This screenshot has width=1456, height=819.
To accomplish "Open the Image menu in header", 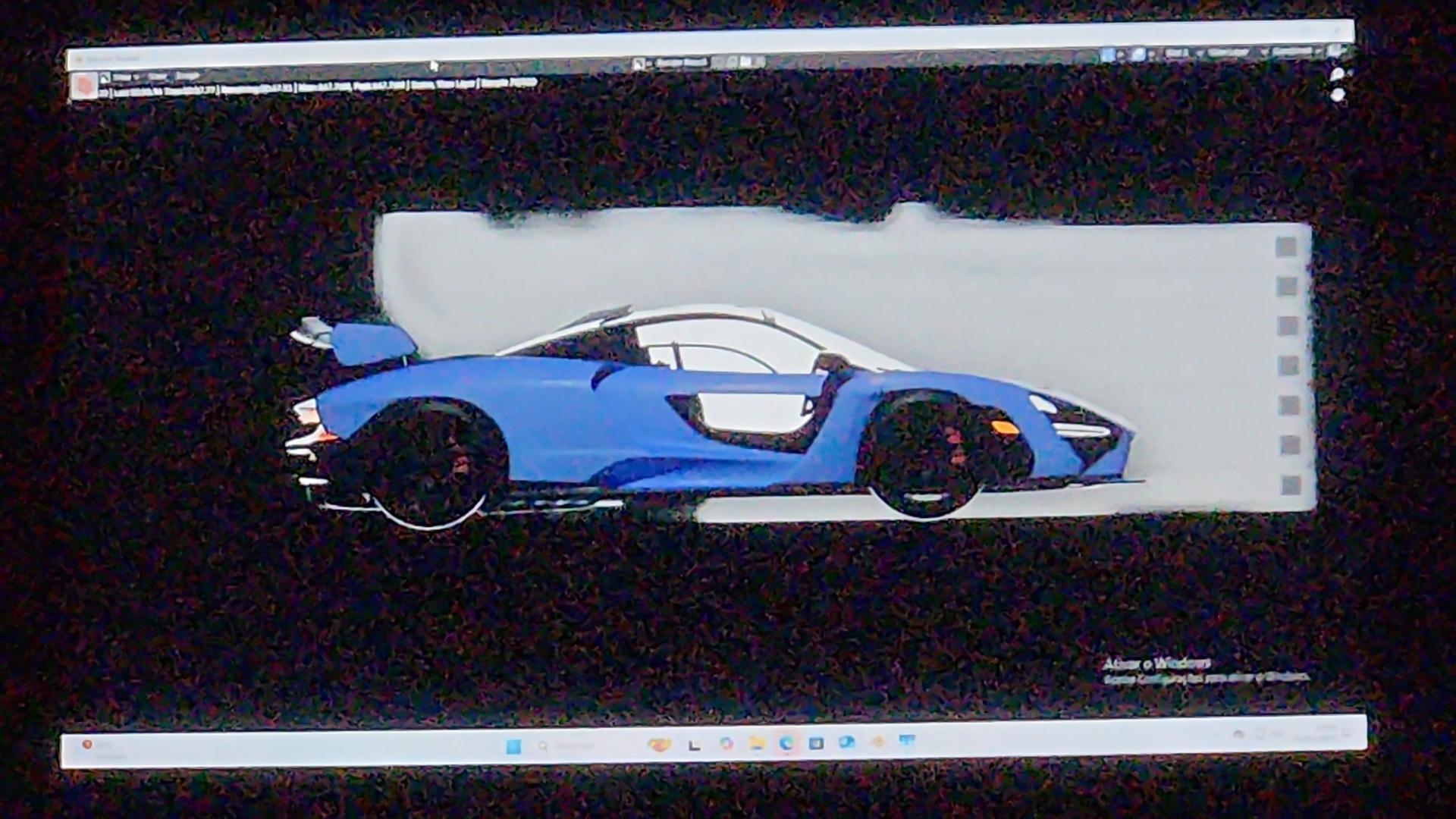I will click(187, 77).
